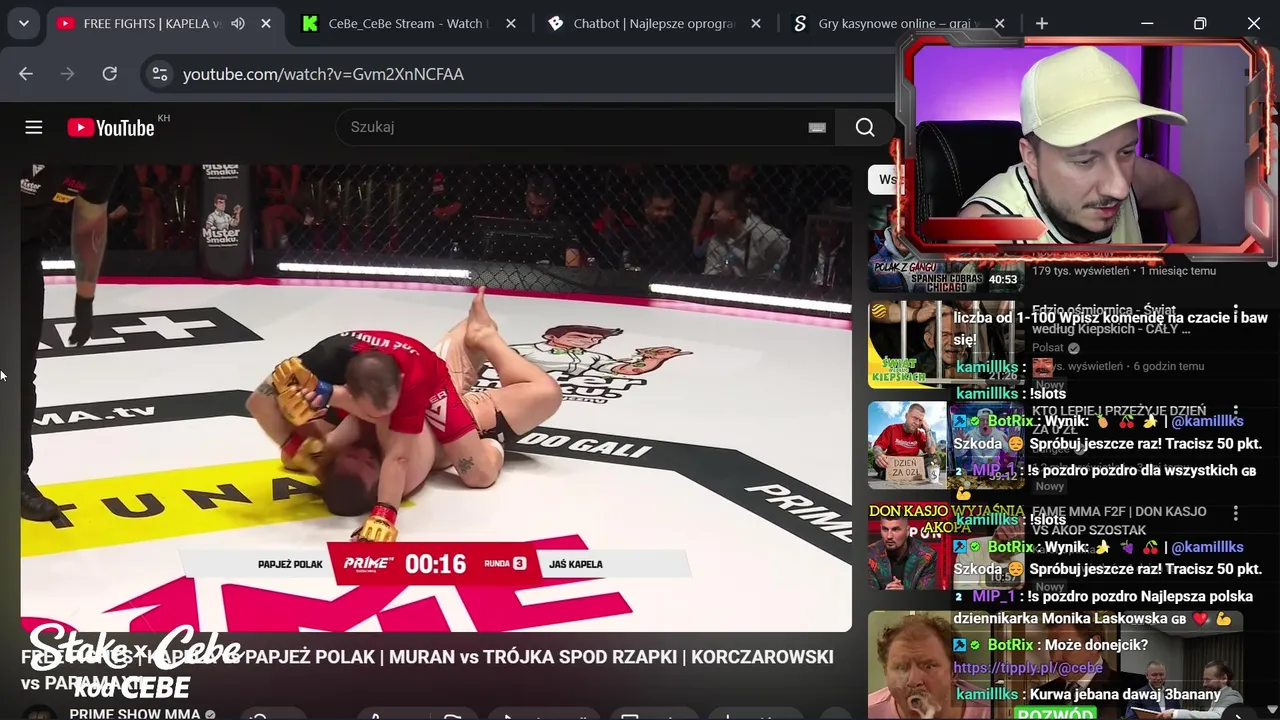Open a new browser tab
The width and height of the screenshot is (1280, 720).
point(1042,23)
